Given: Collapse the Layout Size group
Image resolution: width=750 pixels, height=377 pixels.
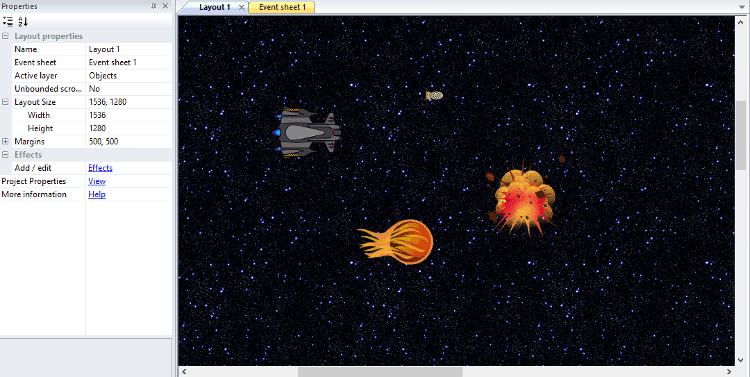Looking at the screenshot, I should 5,102.
